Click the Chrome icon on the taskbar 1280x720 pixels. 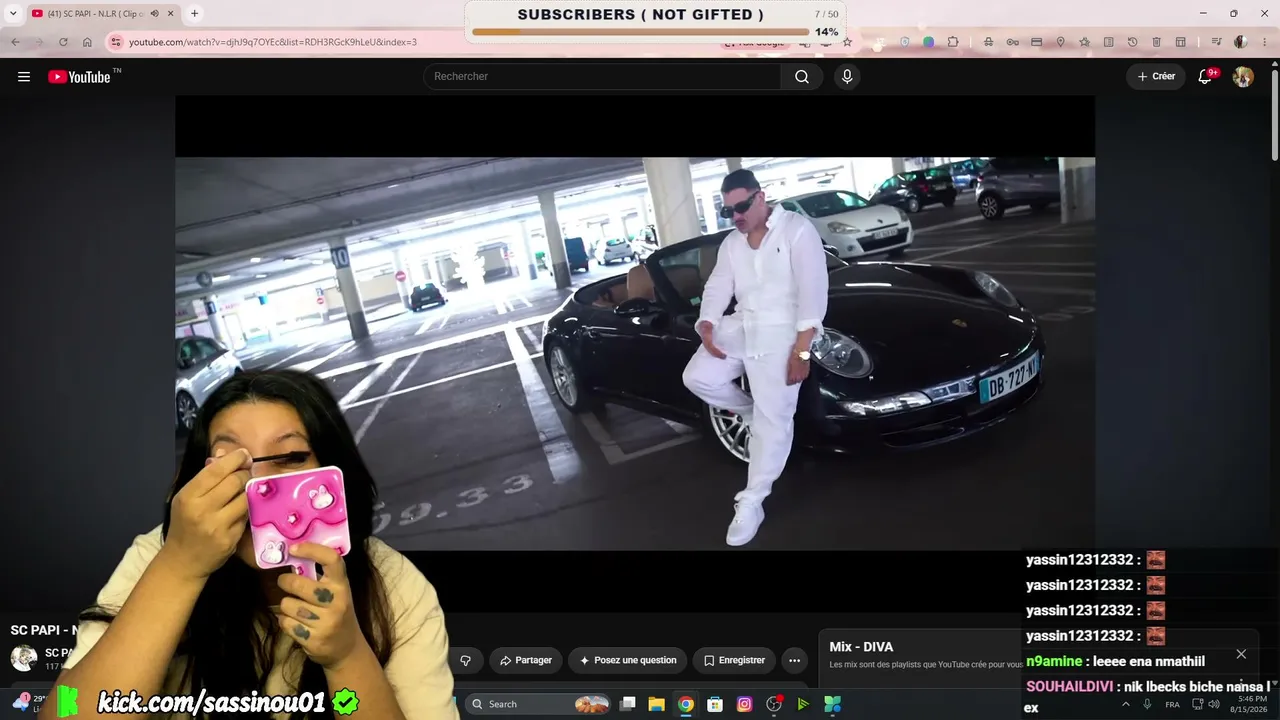point(686,704)
